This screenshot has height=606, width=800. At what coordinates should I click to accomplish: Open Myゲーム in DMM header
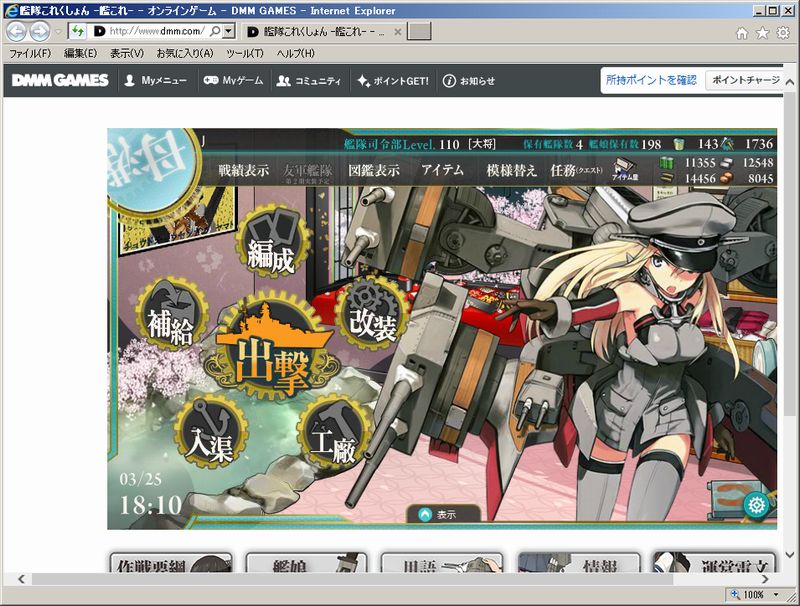tap(233, 81)
